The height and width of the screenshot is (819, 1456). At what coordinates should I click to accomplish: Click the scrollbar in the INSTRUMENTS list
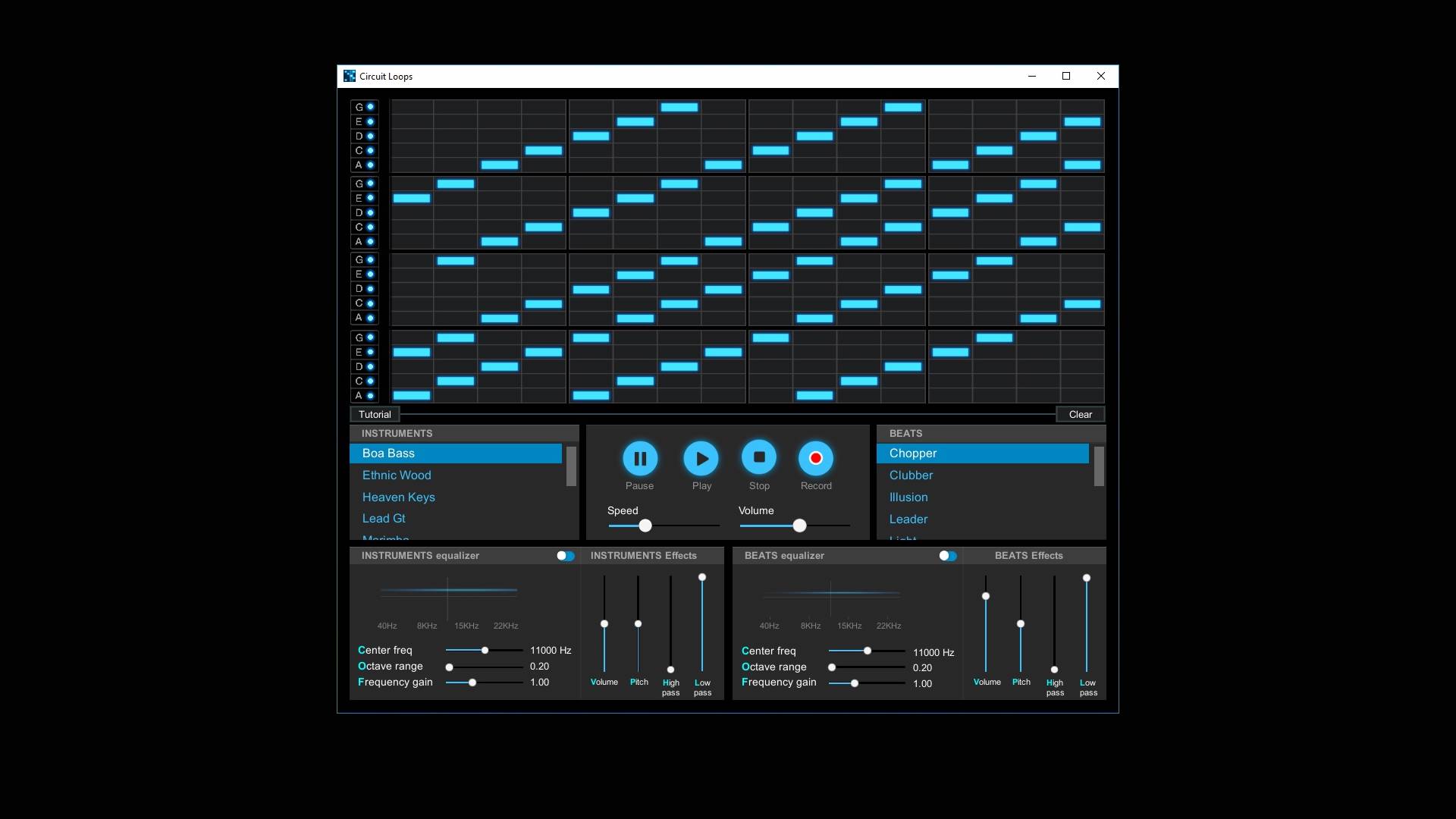570,468
